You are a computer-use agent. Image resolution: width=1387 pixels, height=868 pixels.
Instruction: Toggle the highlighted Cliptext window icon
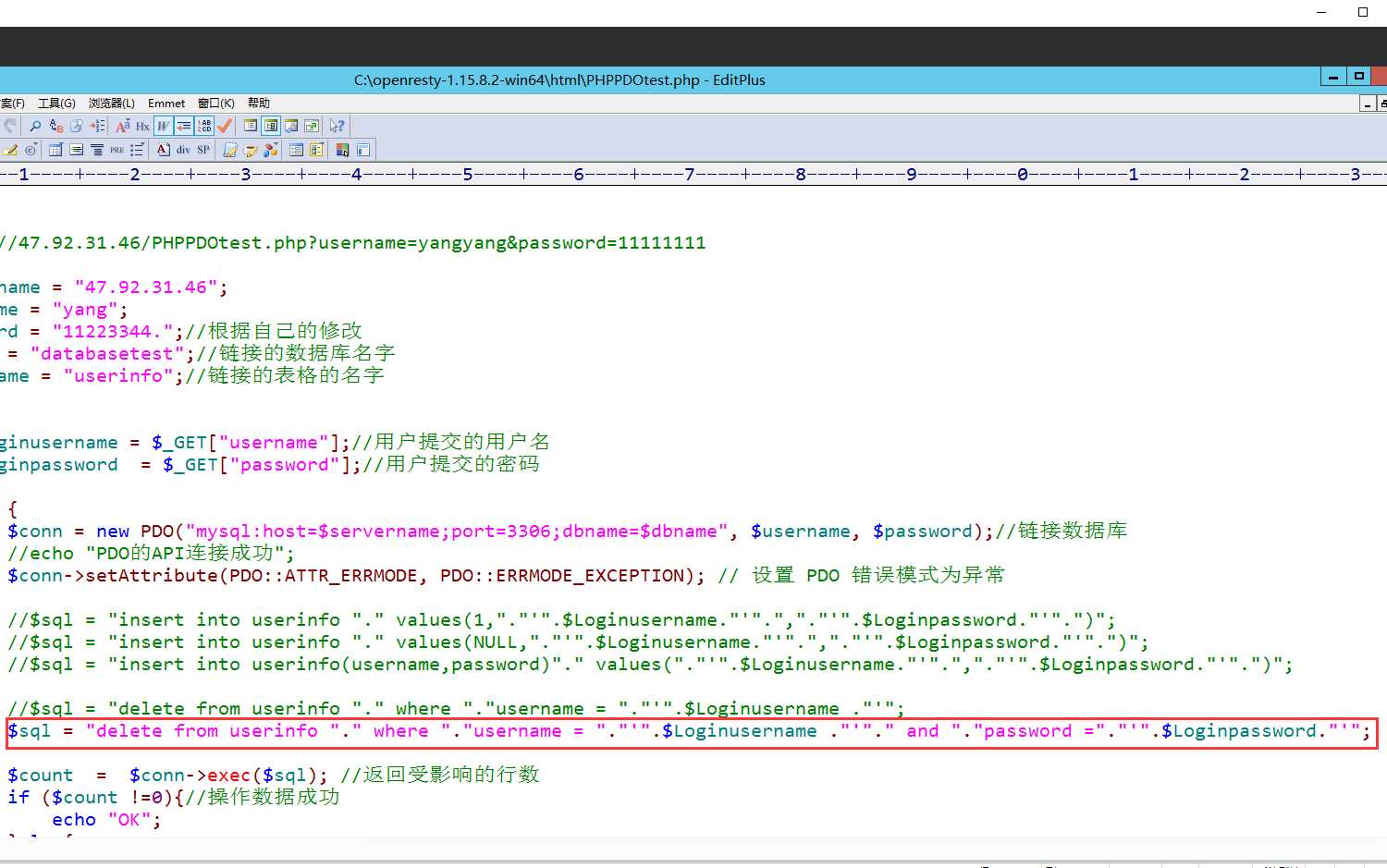(271, 126)
